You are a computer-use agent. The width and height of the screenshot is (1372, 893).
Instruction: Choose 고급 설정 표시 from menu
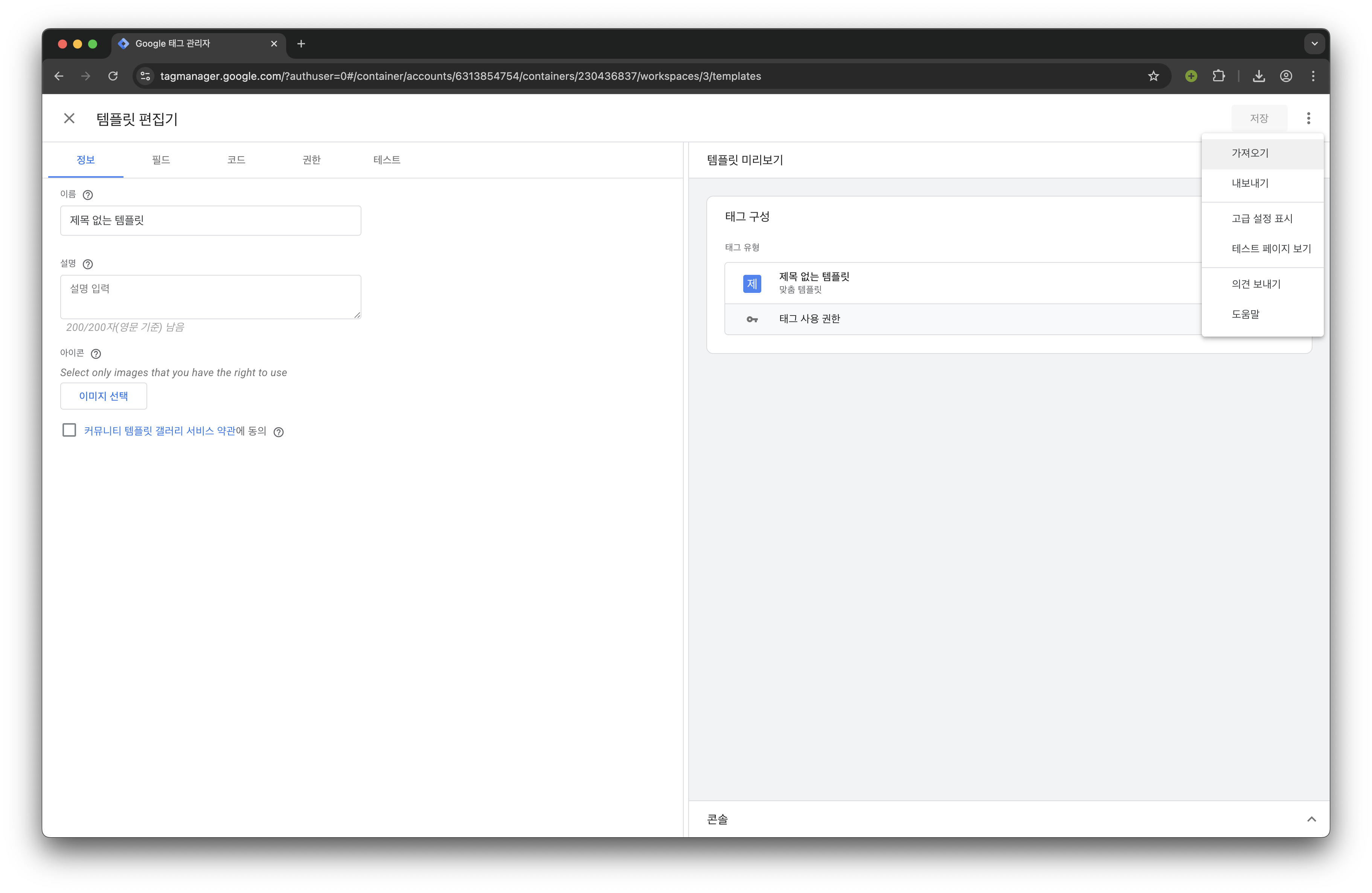click(1261, 218)
